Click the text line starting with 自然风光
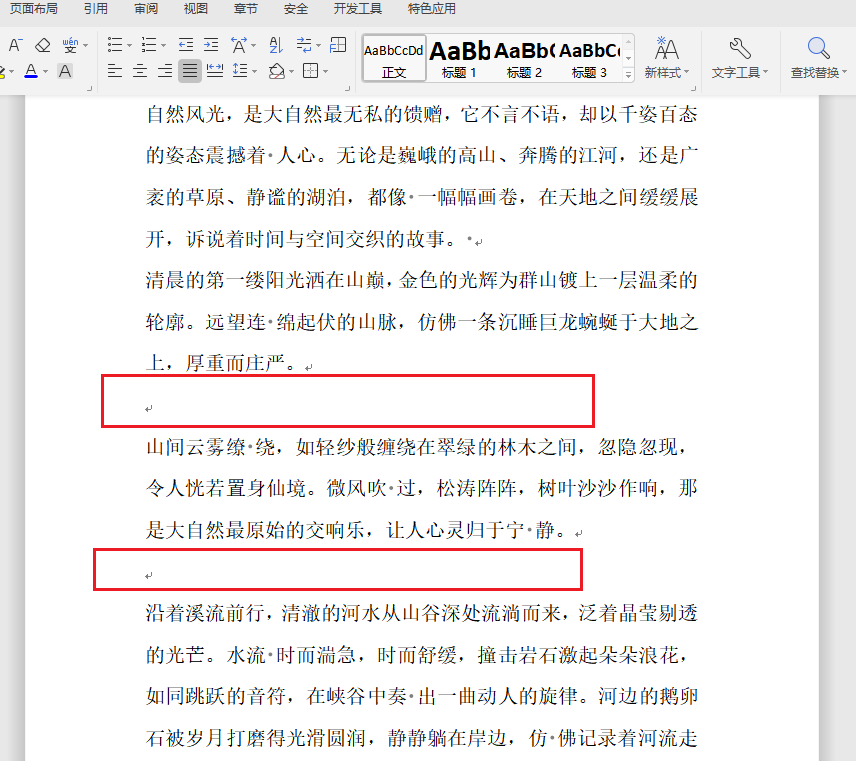This screenshot has width=856, height=761. [421, 115]
